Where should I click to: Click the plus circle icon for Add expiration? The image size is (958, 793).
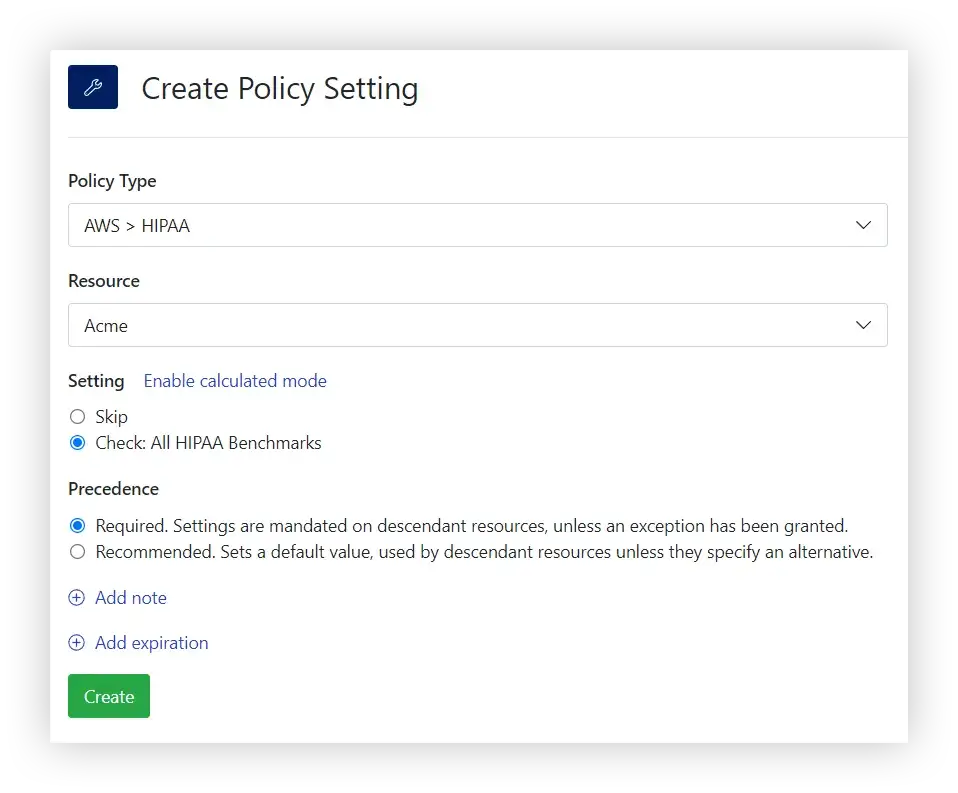point(76,643)
